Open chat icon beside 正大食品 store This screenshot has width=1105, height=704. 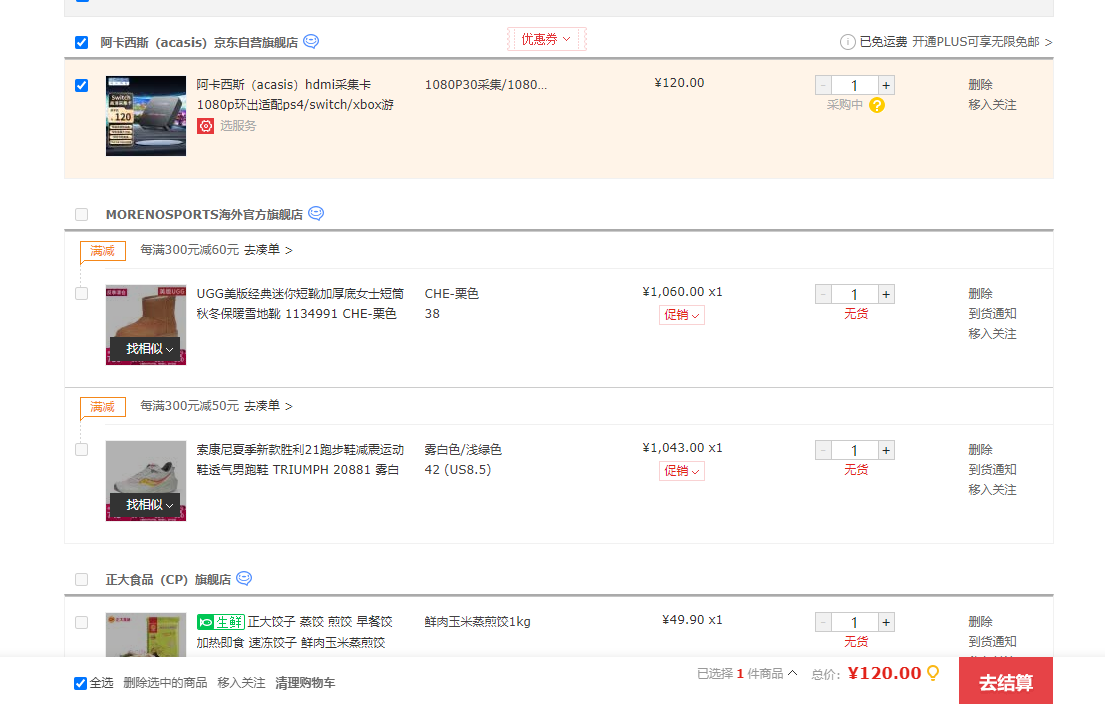tap(244, 579)
